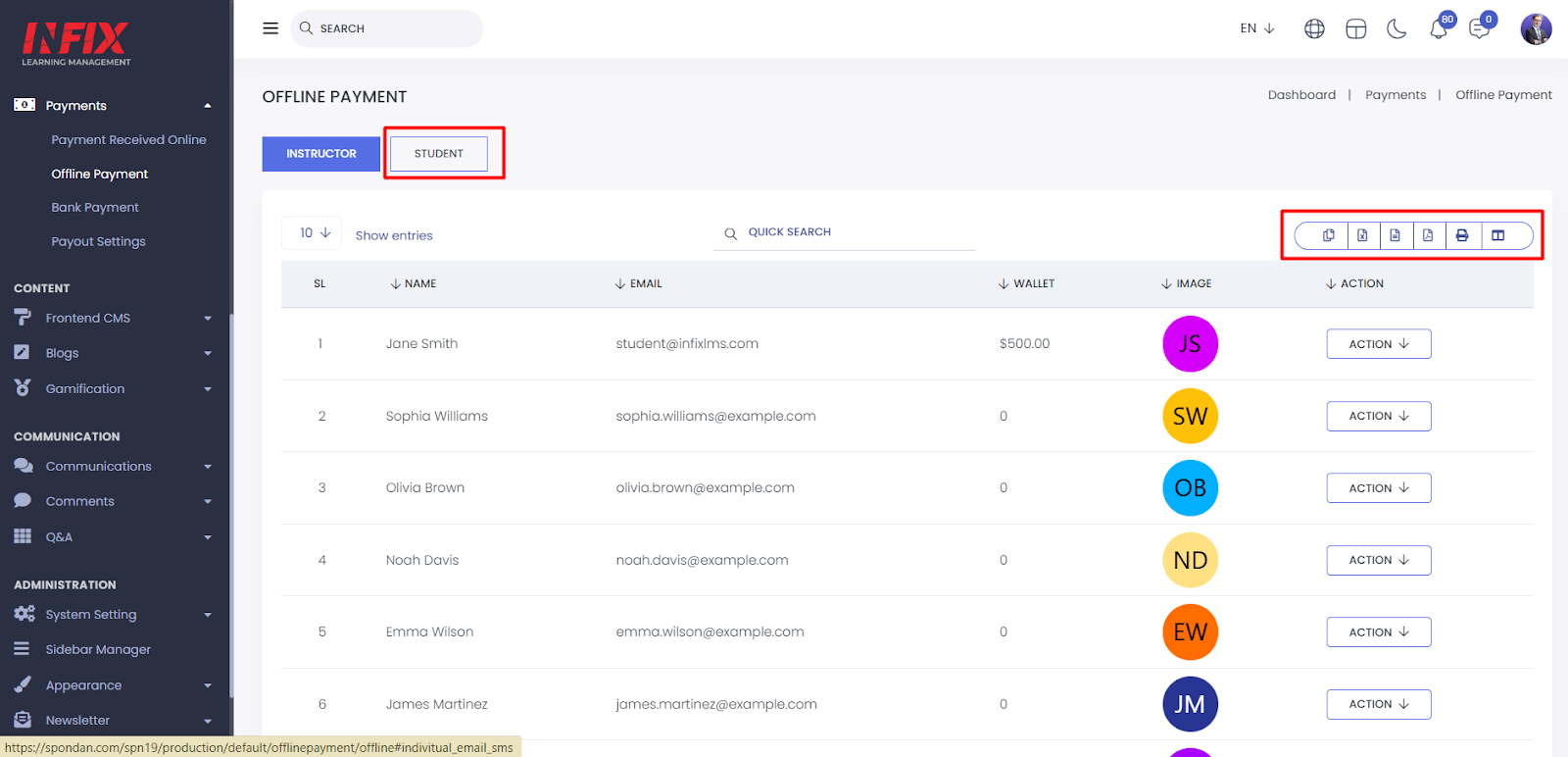
Task: Open Action dropdown for Olivia Brown
Action: pyautogui.click(x=1379, y=488)
